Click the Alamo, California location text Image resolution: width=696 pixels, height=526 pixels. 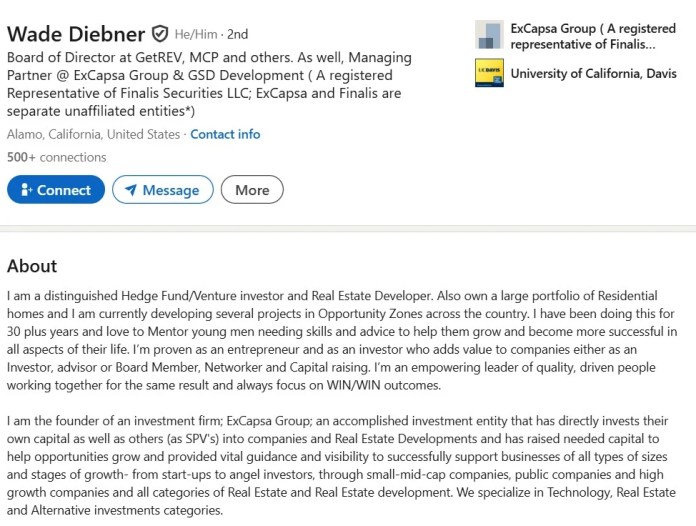(x=93, y=134)
